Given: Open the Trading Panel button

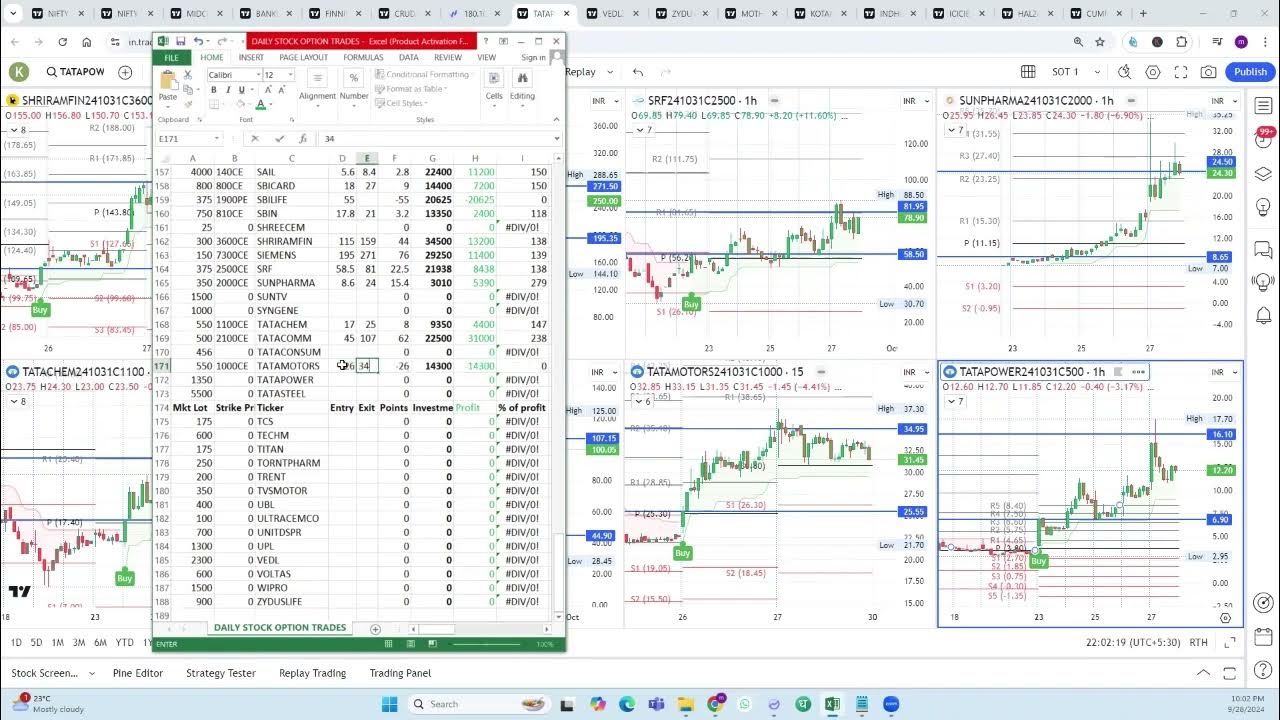Looking at the screenshot, I should 400,673.
